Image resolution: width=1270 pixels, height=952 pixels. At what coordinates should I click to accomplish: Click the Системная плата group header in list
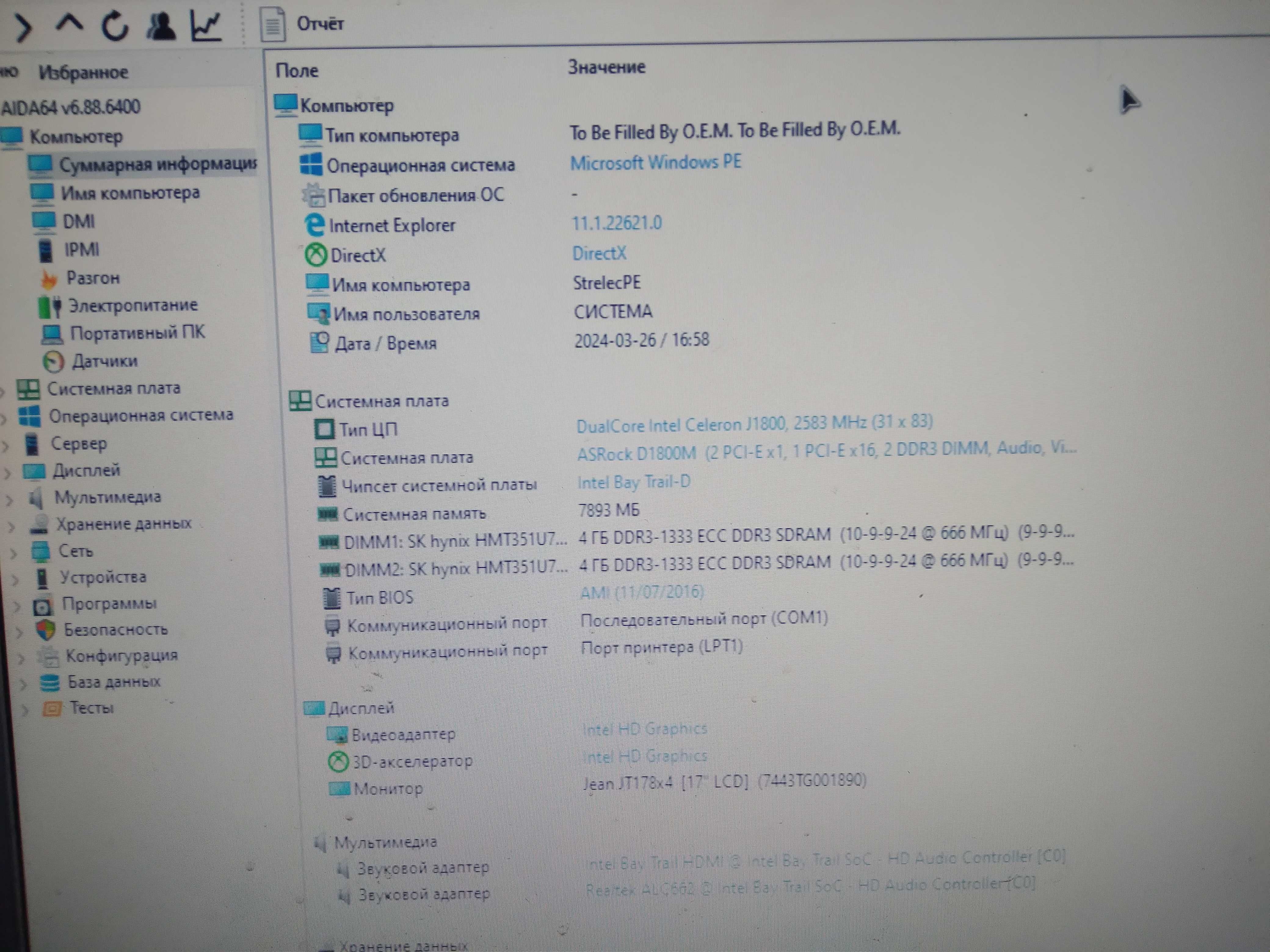click(368, 401)
